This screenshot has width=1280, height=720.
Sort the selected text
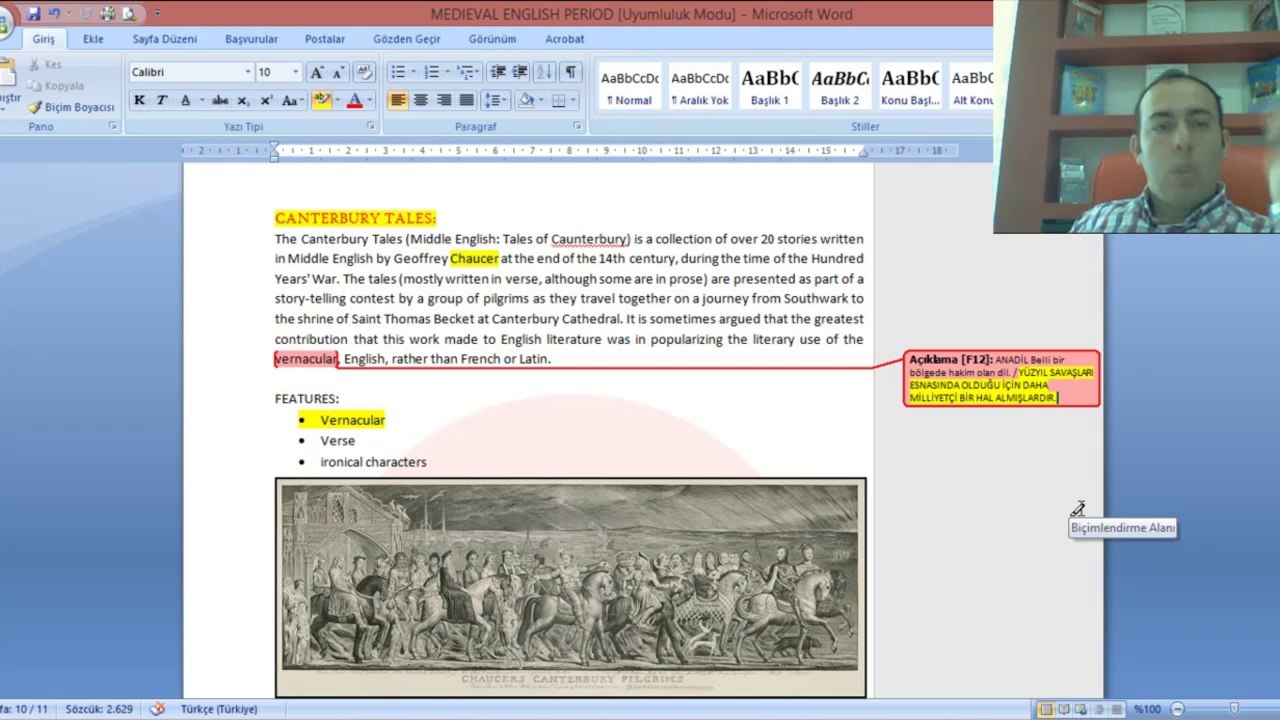tap(545, 72)
